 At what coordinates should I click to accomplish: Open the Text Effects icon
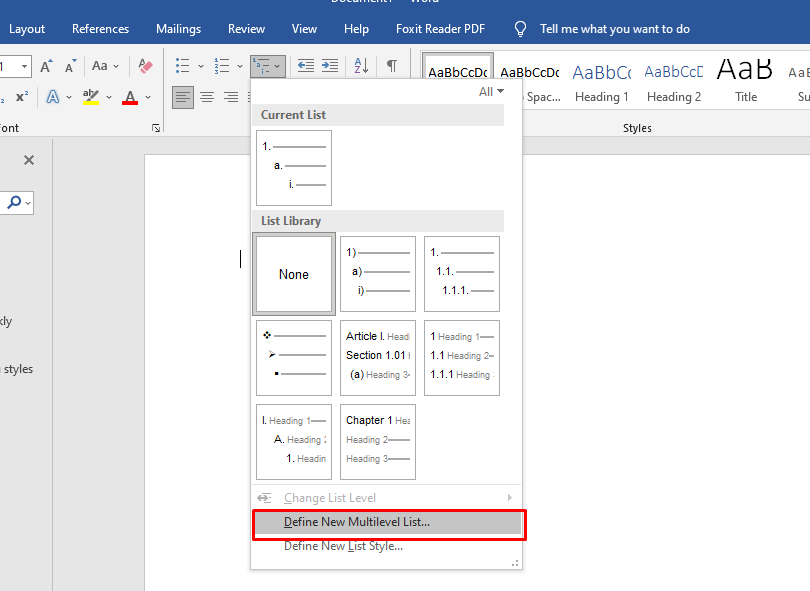(53, 97)
